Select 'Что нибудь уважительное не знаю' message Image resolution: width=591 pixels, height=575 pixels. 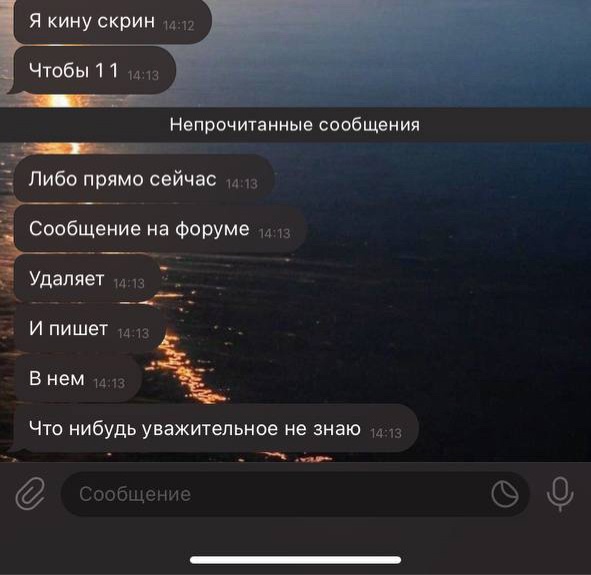(213, 428)
